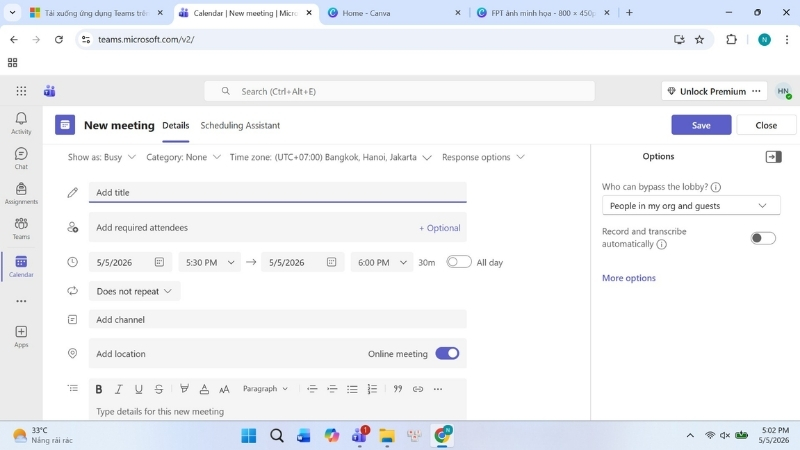Open Copilot from the taskbar
800x450 pixels.
pos(332,436)
